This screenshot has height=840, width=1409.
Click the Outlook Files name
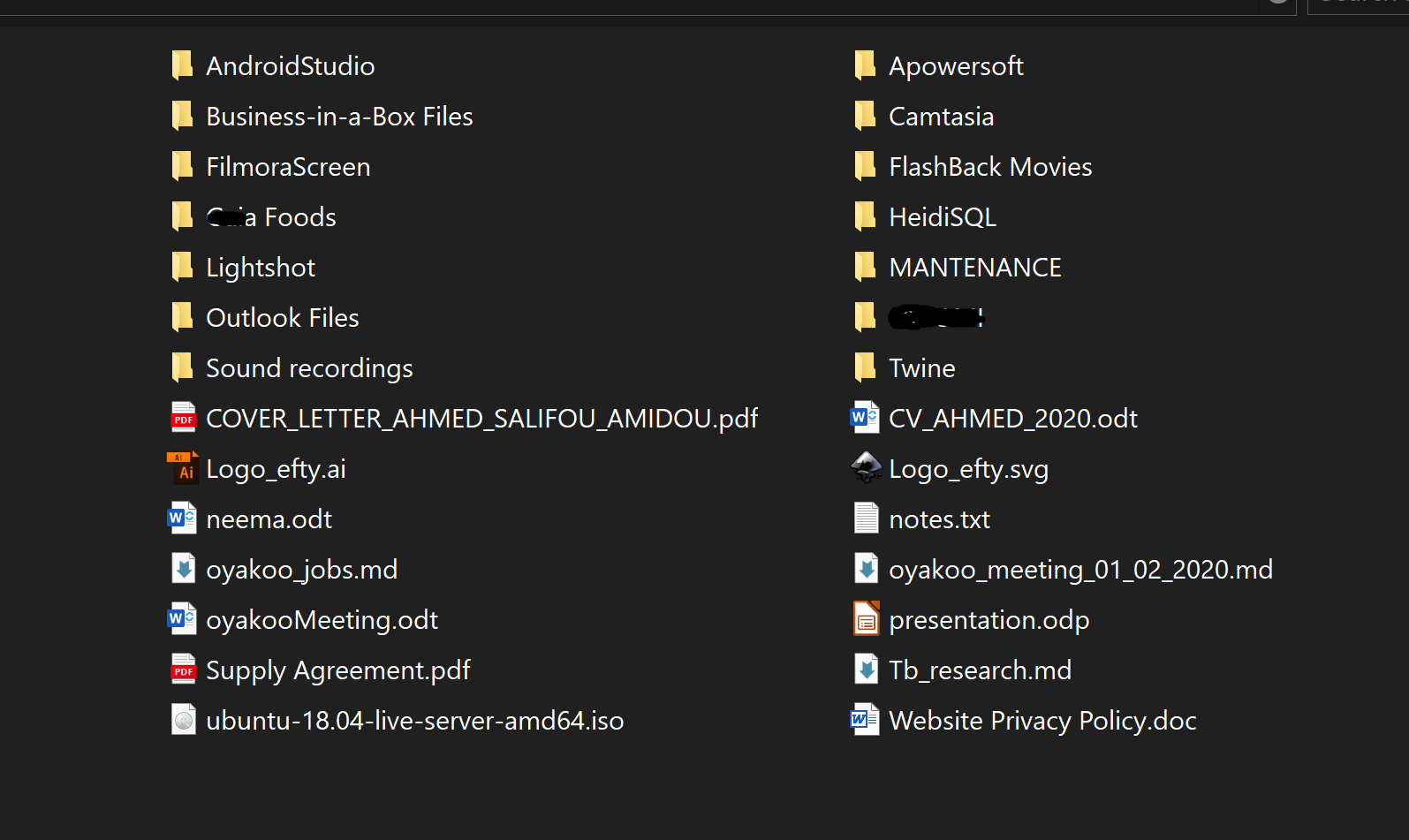pos(283,318)
